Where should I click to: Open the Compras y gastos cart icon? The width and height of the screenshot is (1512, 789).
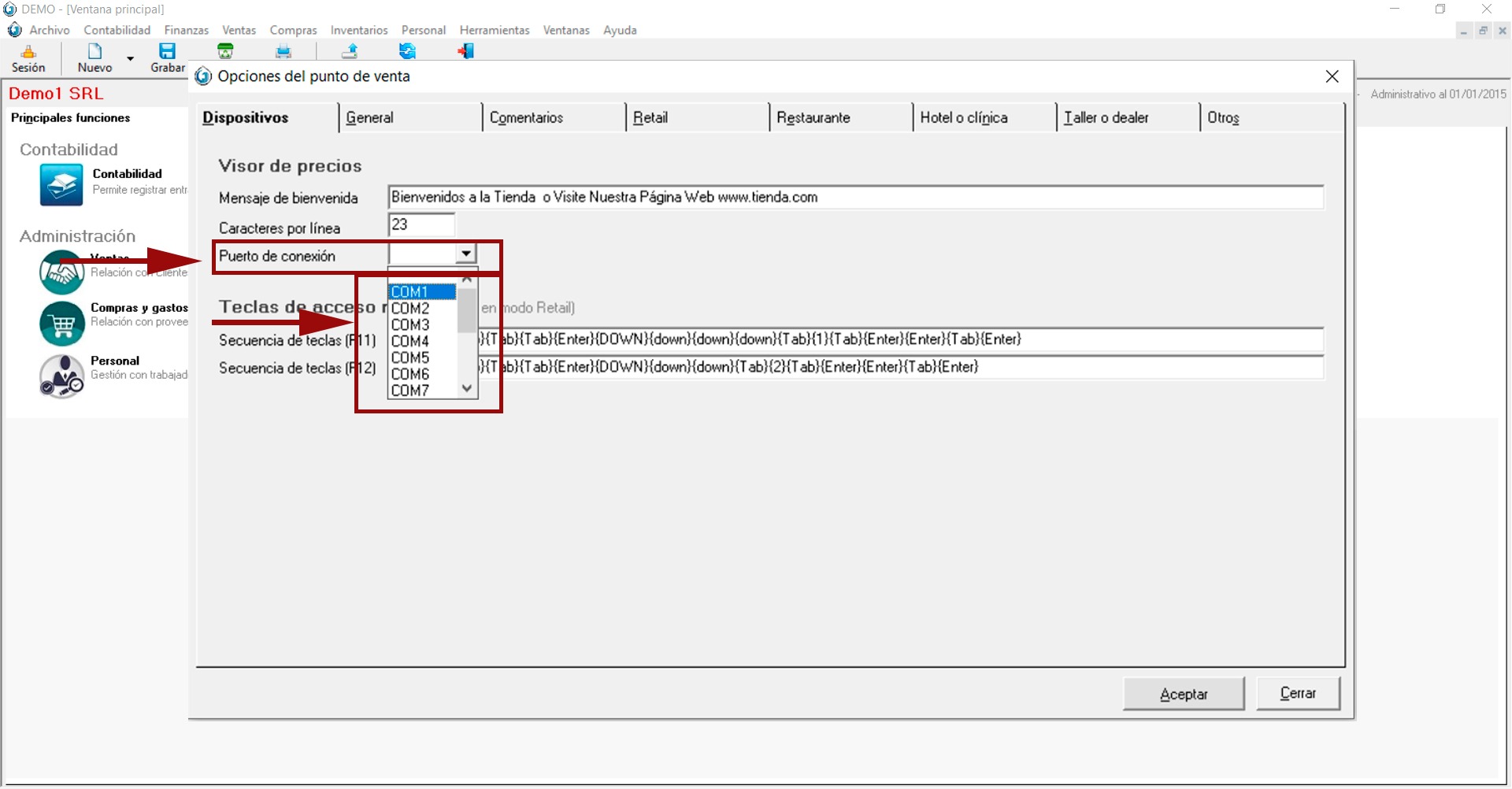pos(61,324)
